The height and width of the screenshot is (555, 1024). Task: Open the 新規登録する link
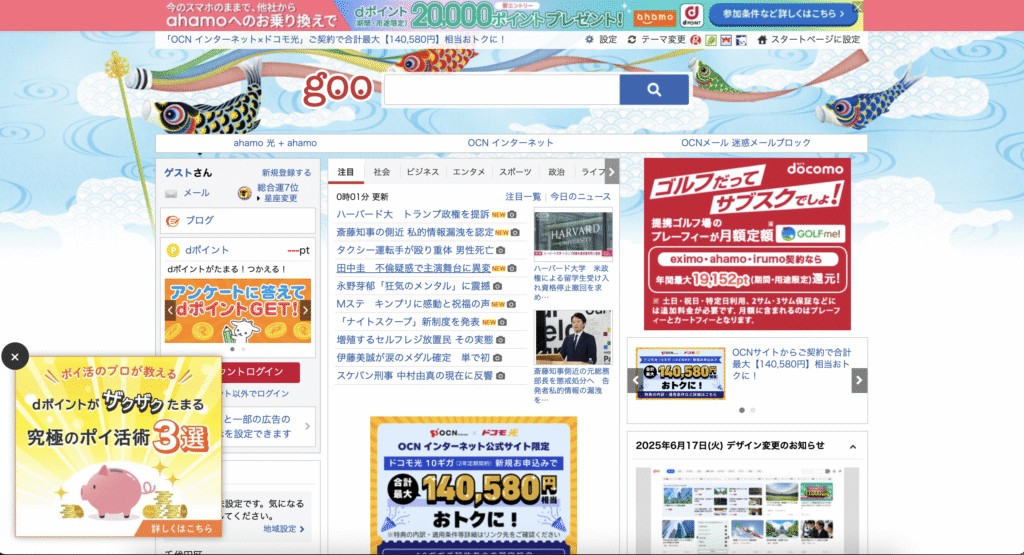286,173
